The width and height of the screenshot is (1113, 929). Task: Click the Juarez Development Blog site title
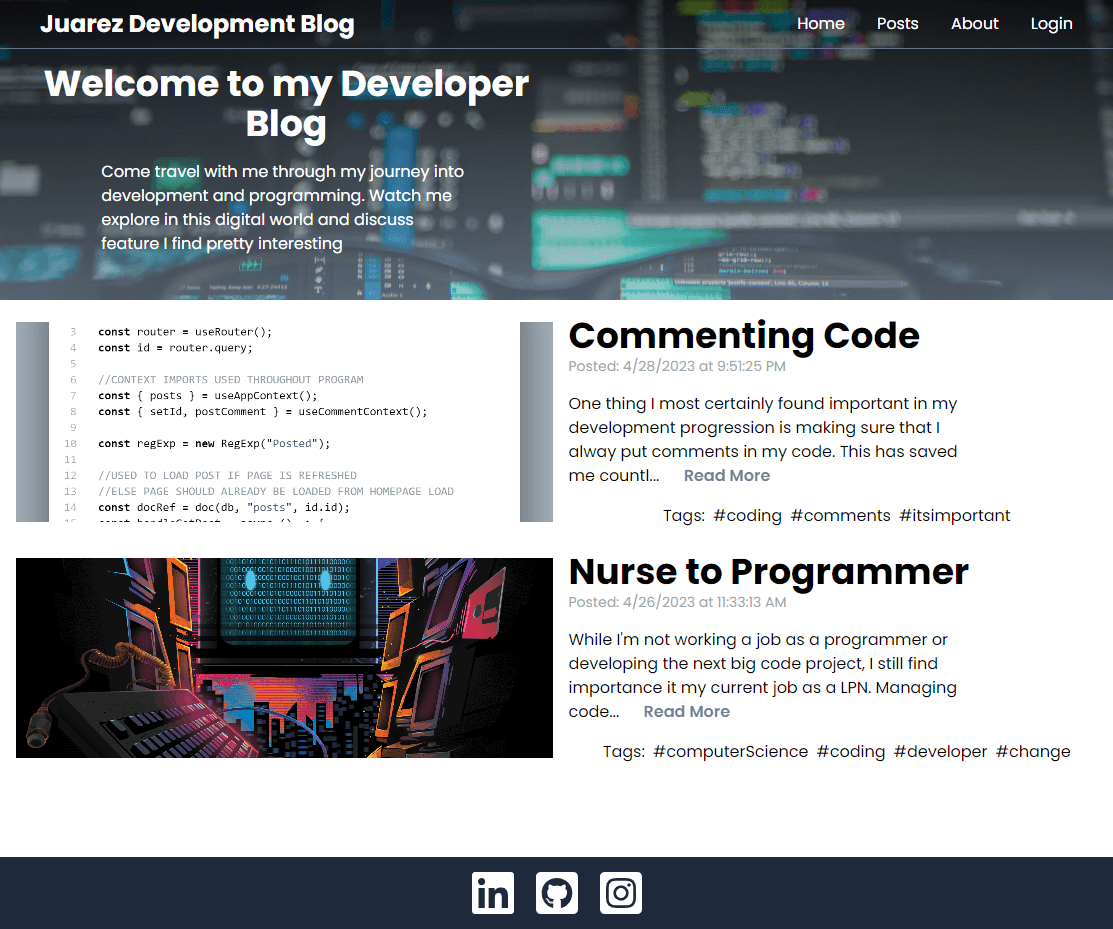coord(197,24)
